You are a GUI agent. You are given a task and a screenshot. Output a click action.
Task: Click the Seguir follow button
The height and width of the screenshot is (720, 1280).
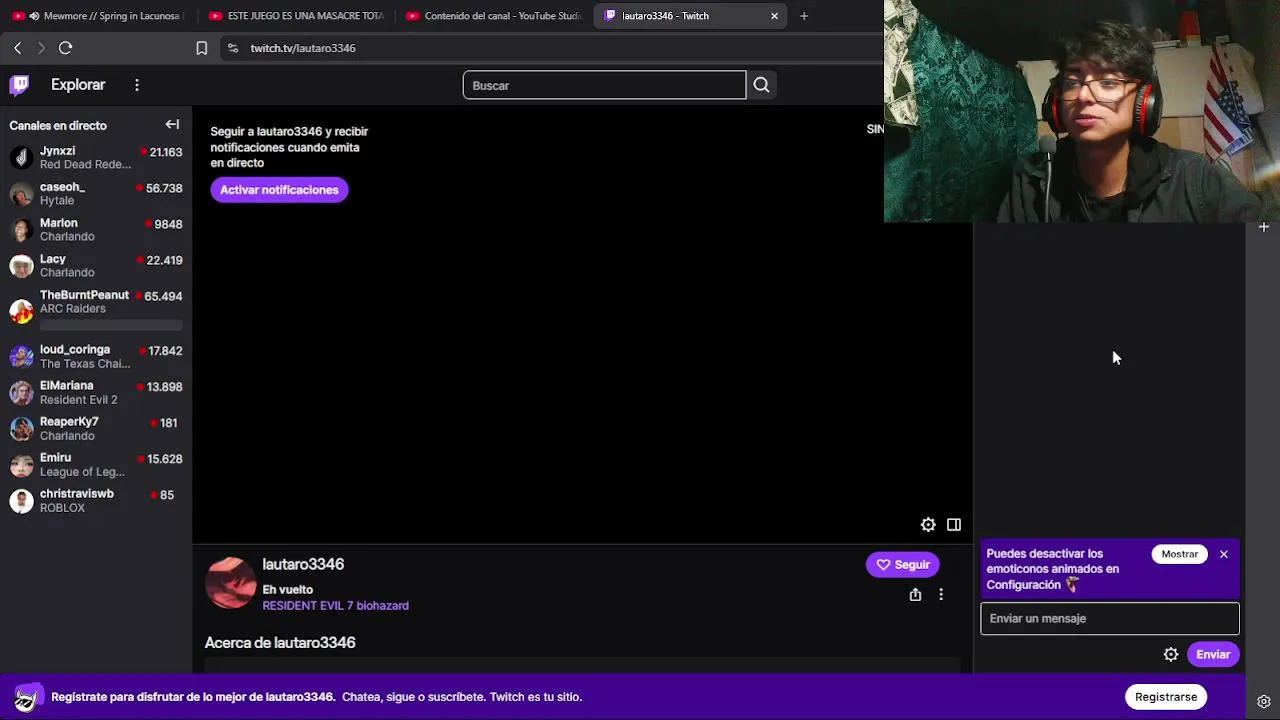[902, 565]
